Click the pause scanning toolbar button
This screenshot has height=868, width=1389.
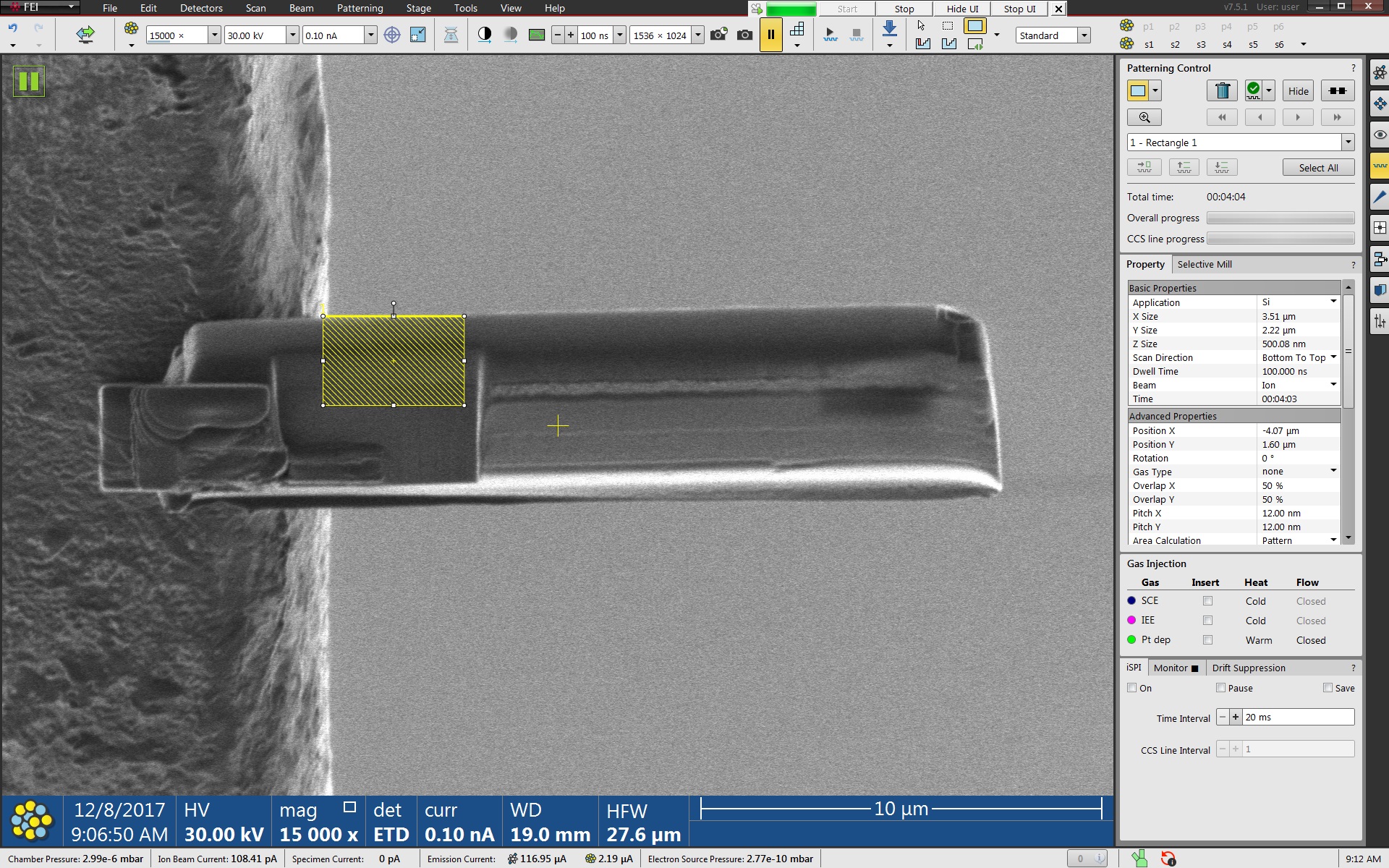pos(770,35)
